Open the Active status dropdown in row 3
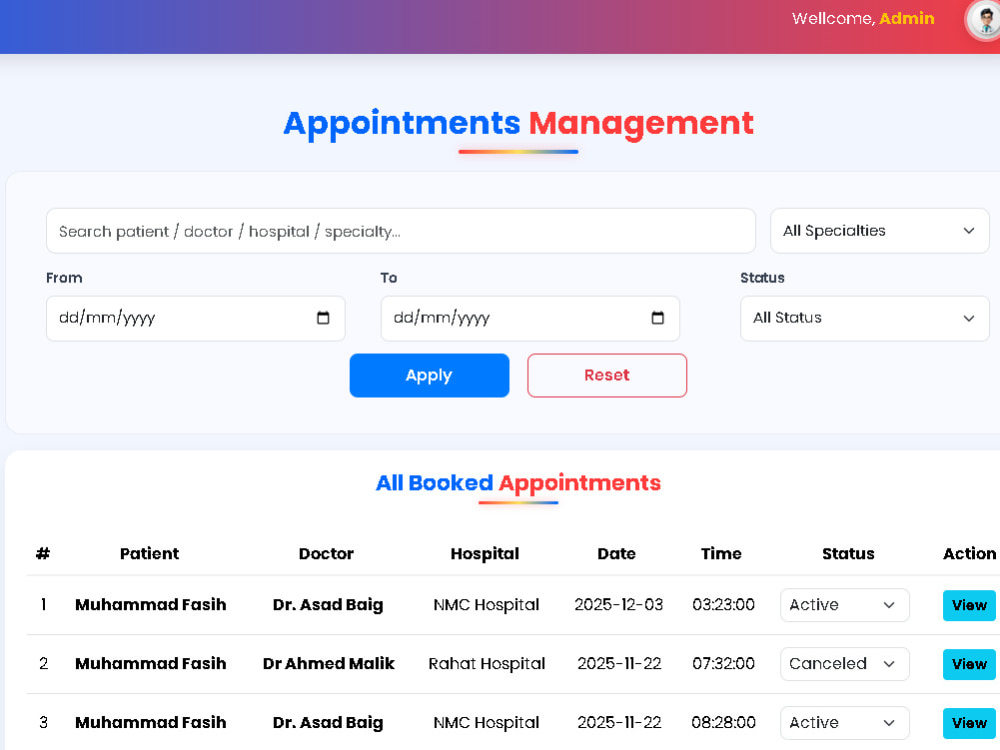 coord(844,723)
